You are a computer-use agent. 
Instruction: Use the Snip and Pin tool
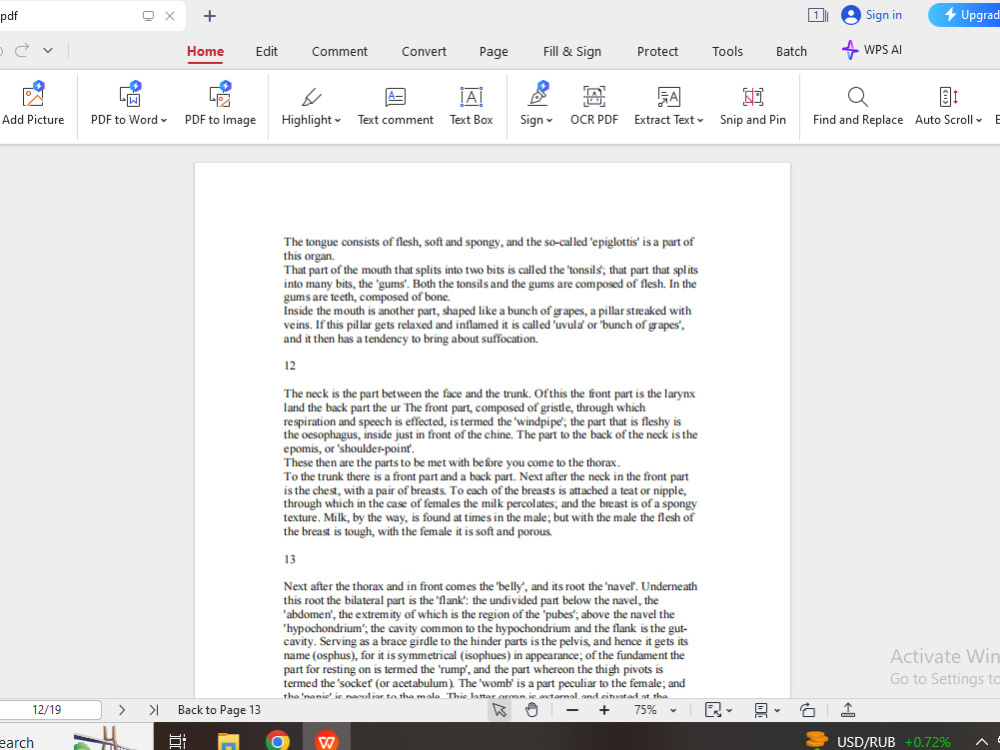point(753,105)
